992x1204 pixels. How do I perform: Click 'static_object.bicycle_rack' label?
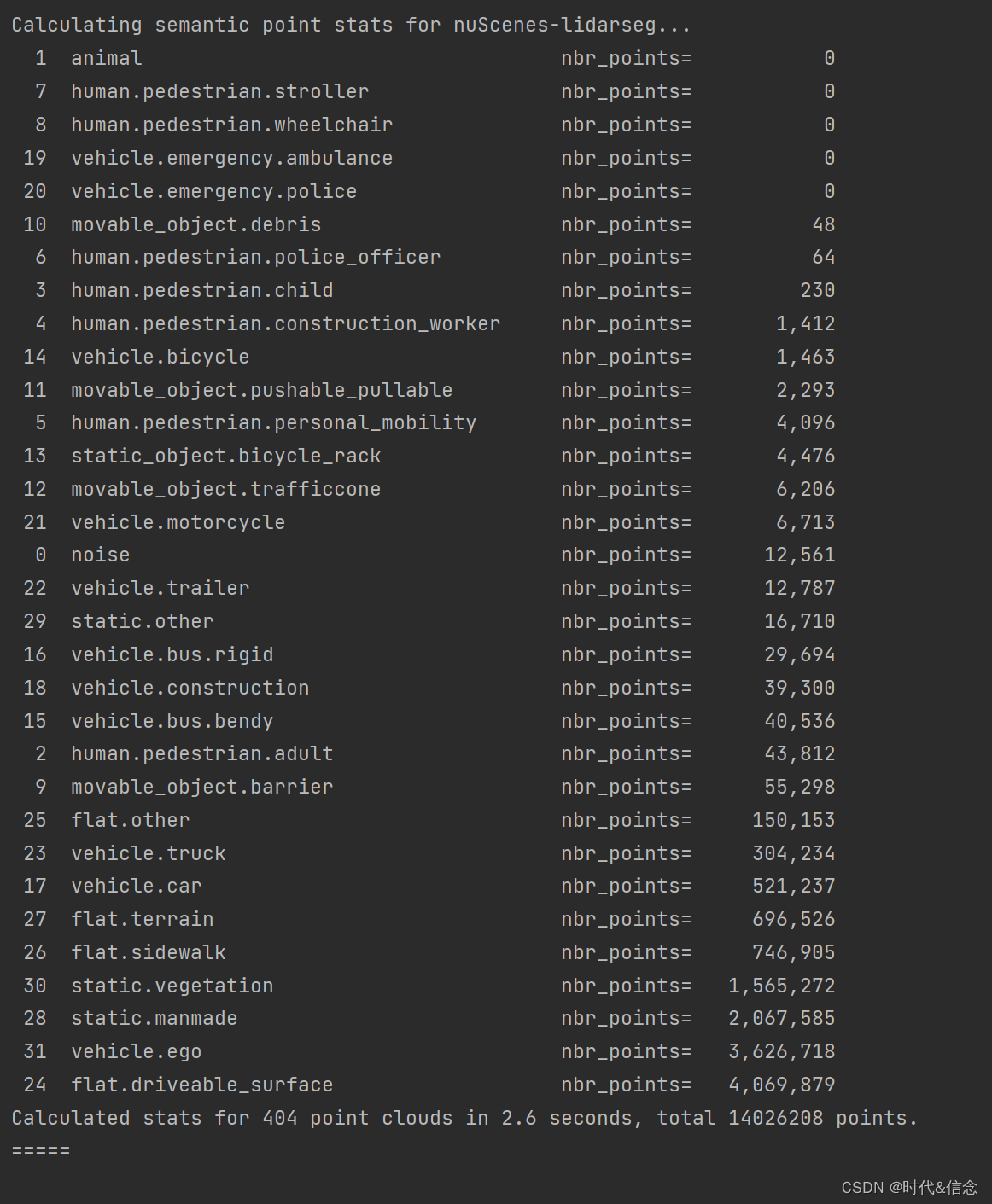[225, 456]
